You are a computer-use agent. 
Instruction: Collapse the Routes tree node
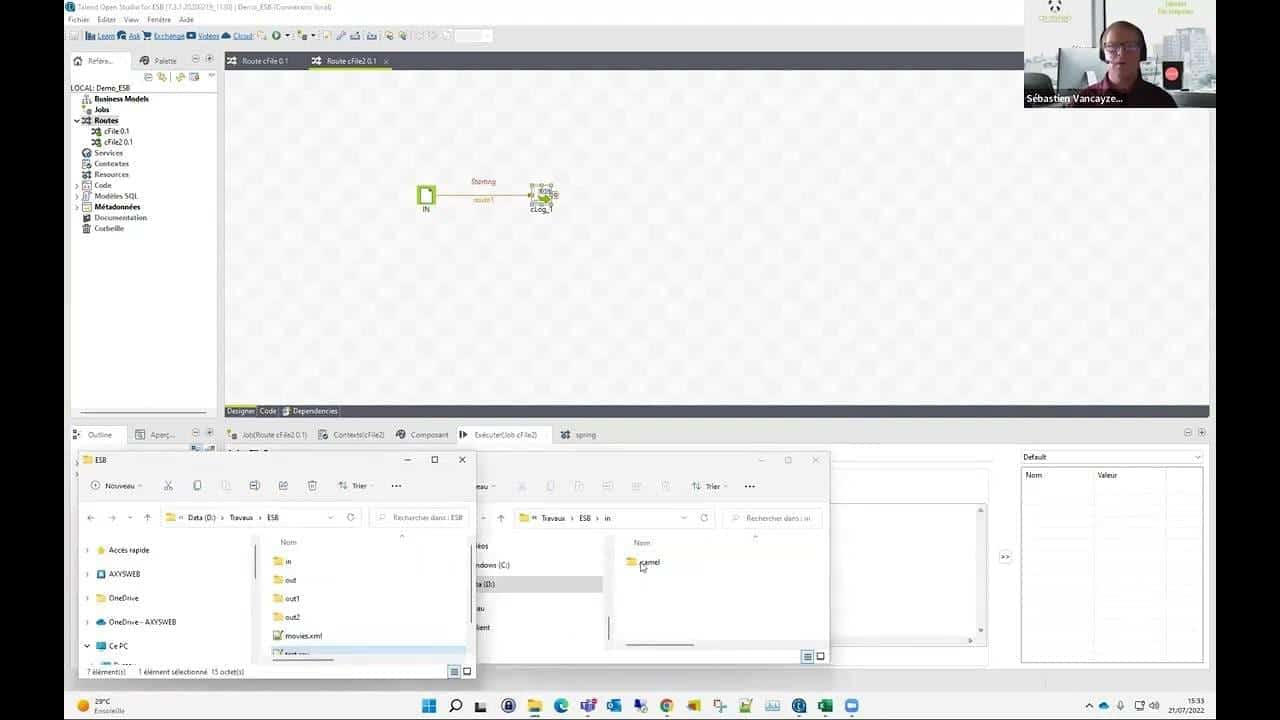(77, 121)
